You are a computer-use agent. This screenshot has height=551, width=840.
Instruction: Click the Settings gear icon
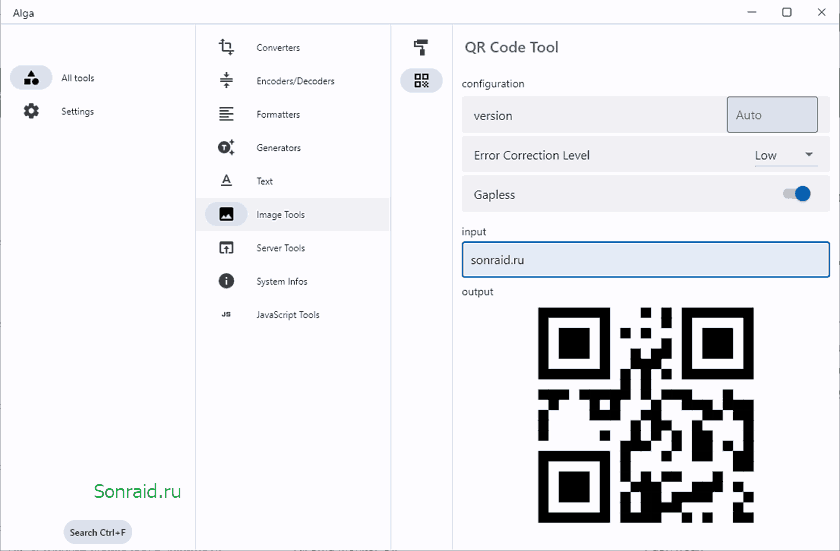click(31, 111)
